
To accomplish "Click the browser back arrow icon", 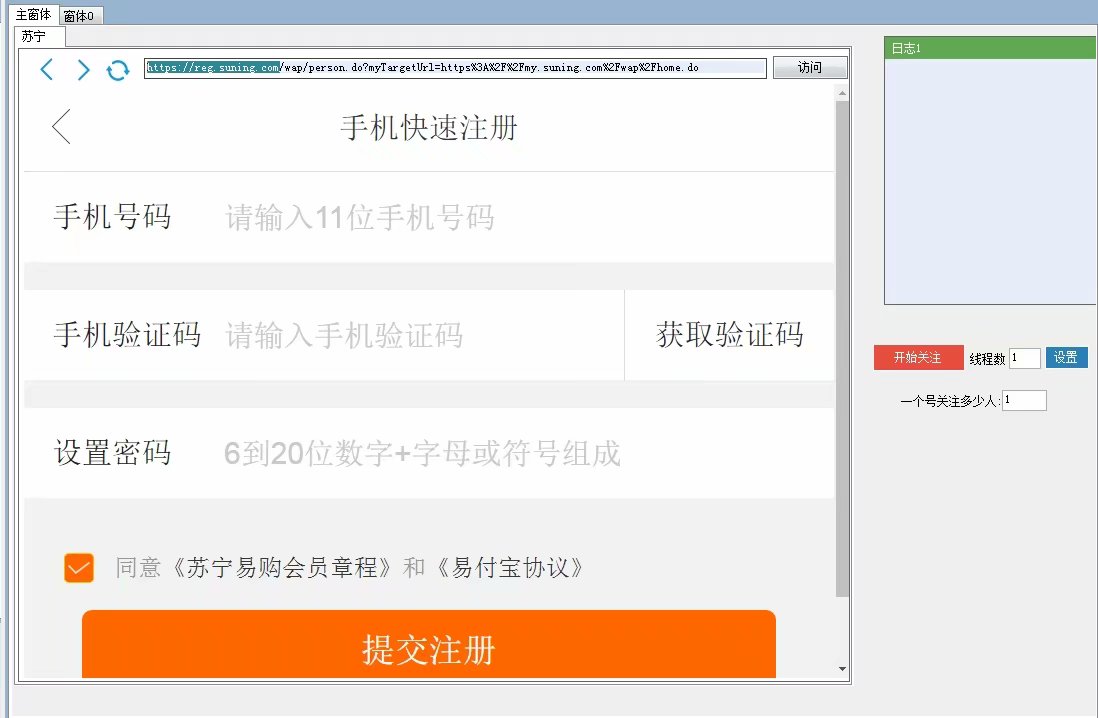I will coord(47,69).
